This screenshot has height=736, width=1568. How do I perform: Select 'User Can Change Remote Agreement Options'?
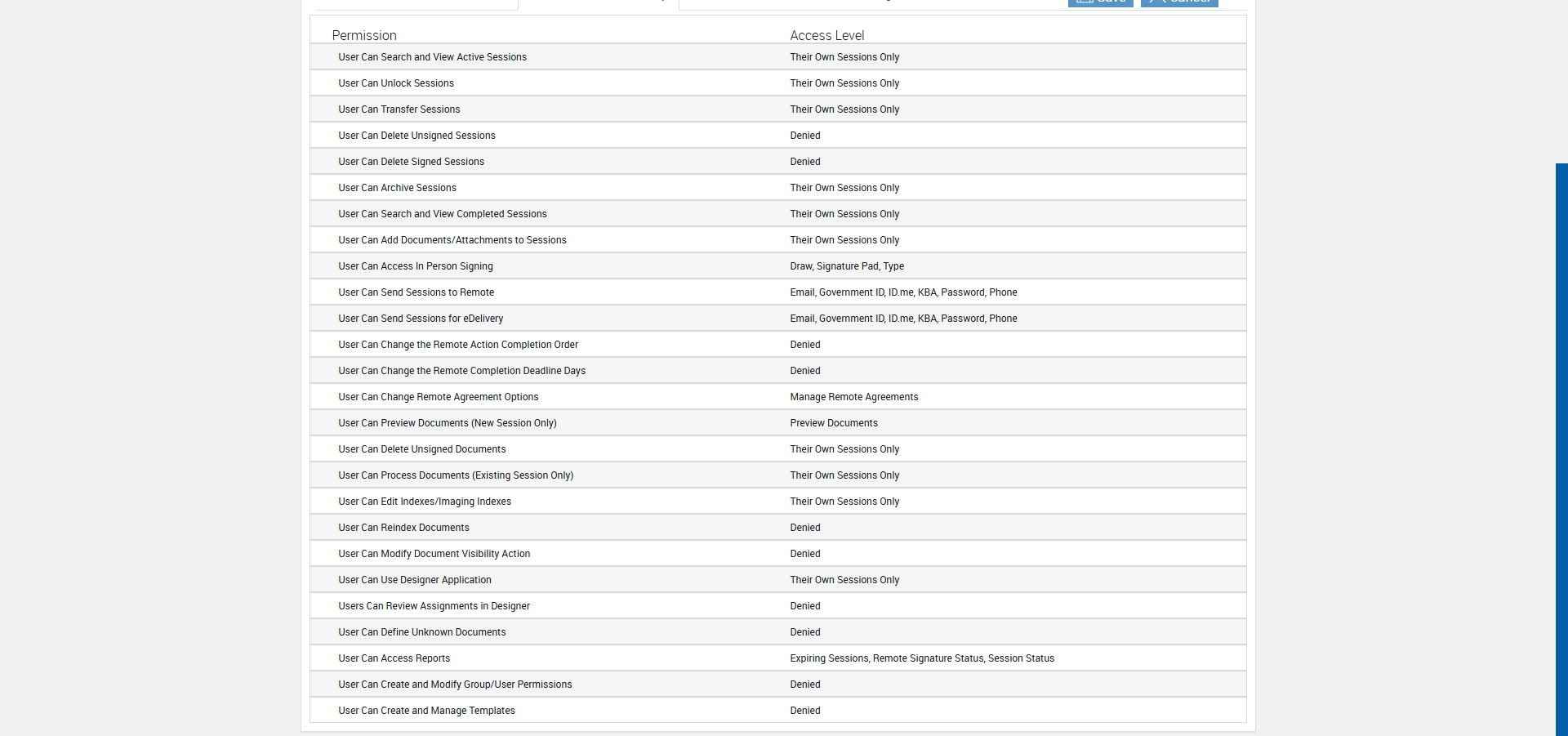point(439,397)
